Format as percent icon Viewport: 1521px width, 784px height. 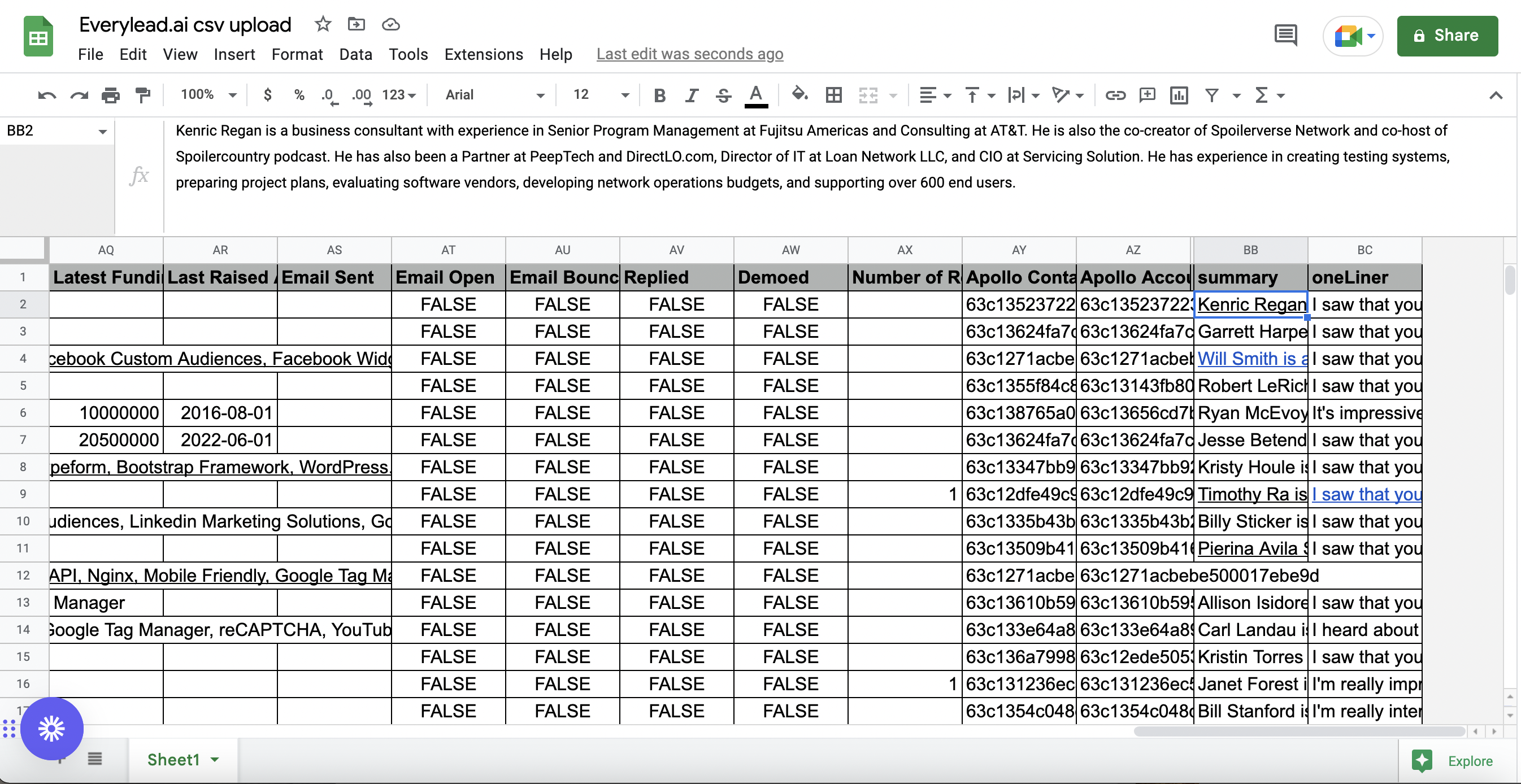[299, 95]
